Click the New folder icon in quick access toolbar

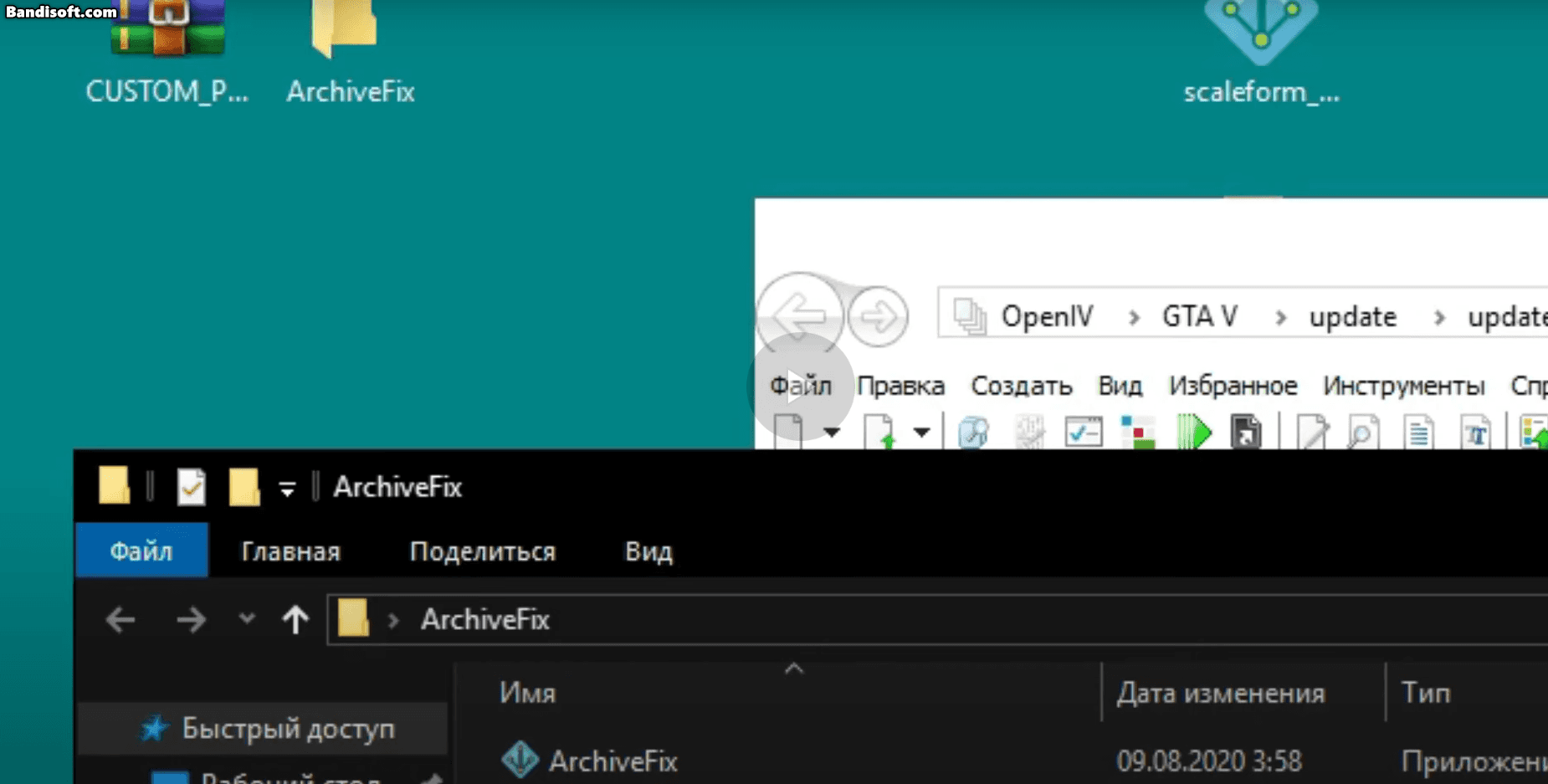pos(243,486)
